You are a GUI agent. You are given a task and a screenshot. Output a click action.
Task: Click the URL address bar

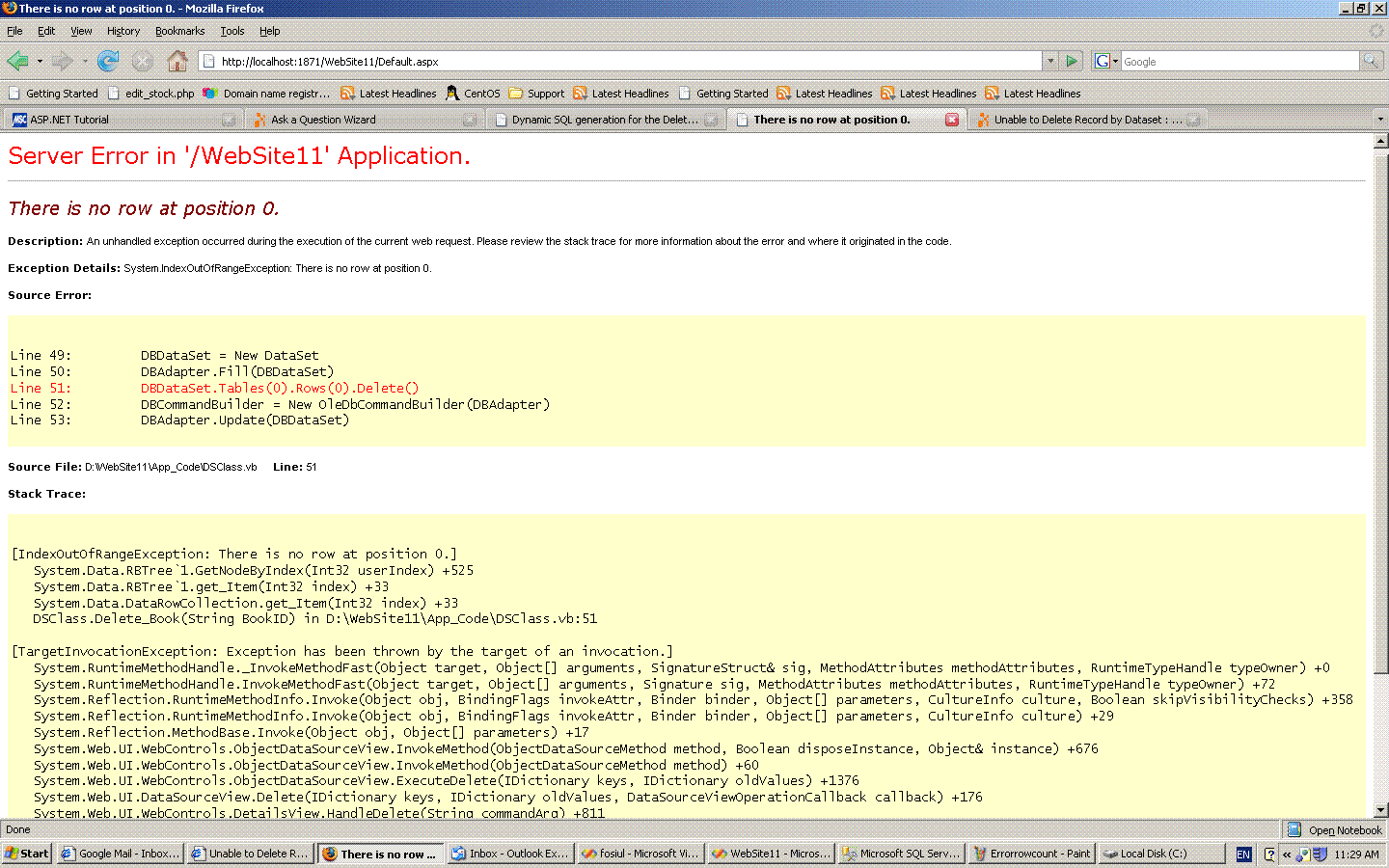pyautogui.click(x=620, y=61)
